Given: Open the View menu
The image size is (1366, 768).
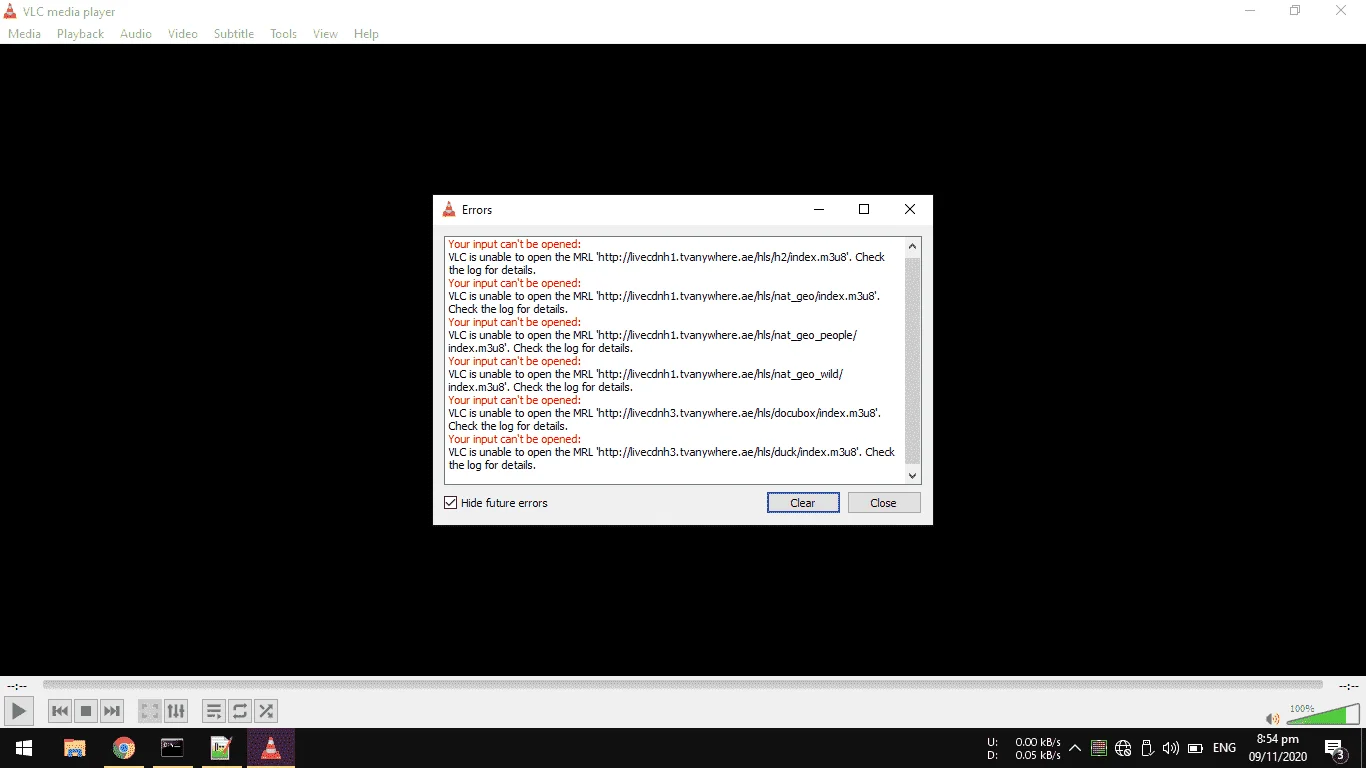Looking at the screenshot, I should pos(325,33).
